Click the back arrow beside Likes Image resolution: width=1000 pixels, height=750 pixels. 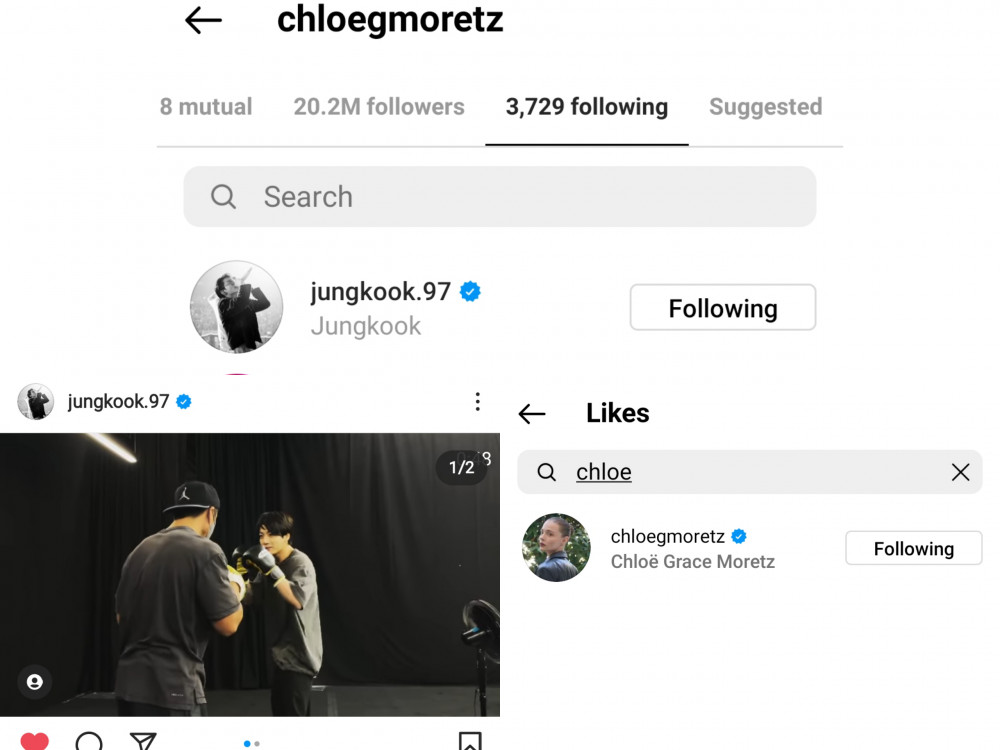click(x=532, y=414)
